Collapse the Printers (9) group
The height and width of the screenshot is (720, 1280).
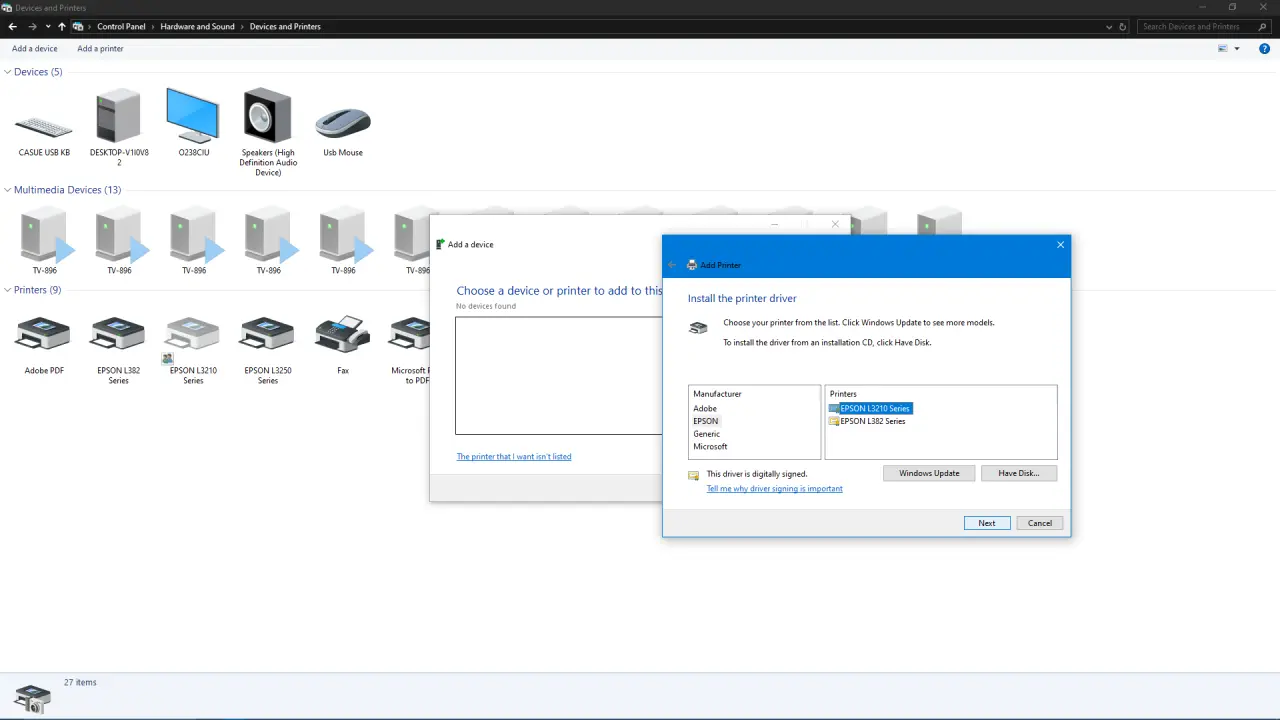point(8,290)
